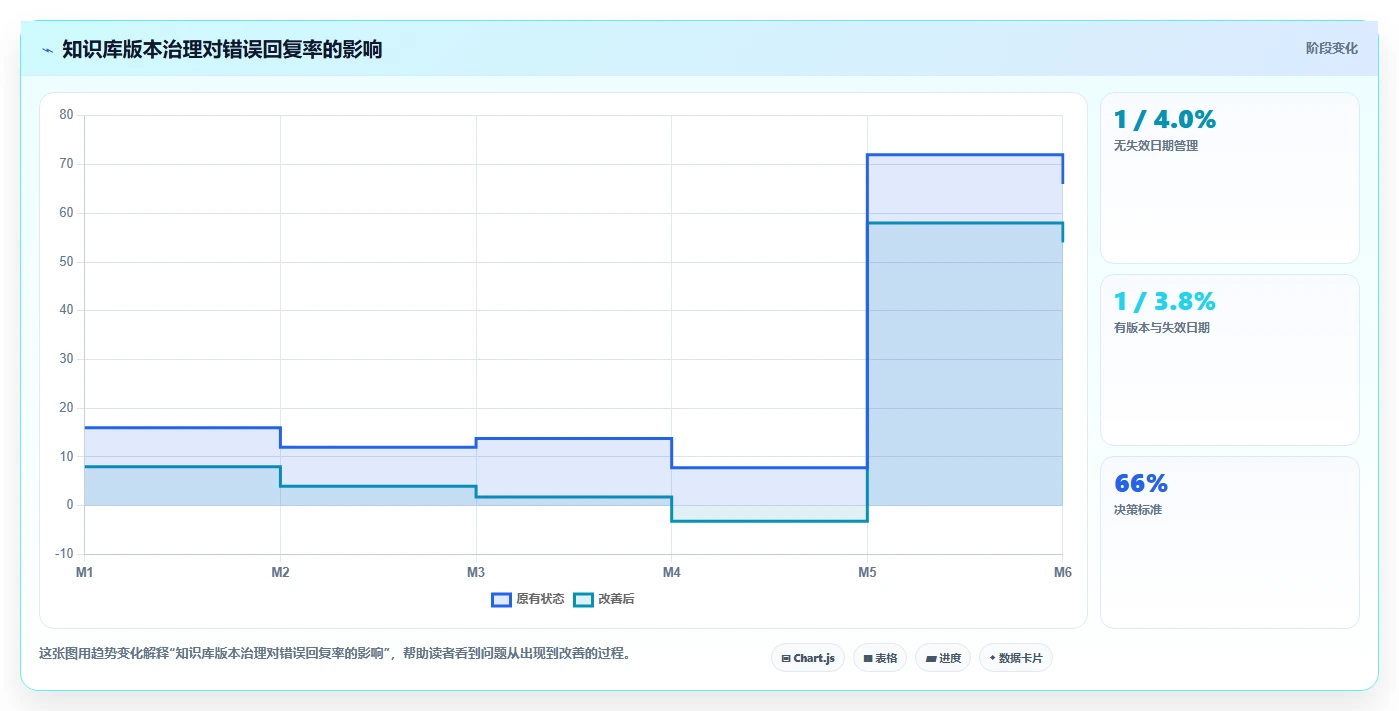Screen dimensions: 1399x711
Task: Click the -10 y-axis label
Action: (x=65, y=554)
